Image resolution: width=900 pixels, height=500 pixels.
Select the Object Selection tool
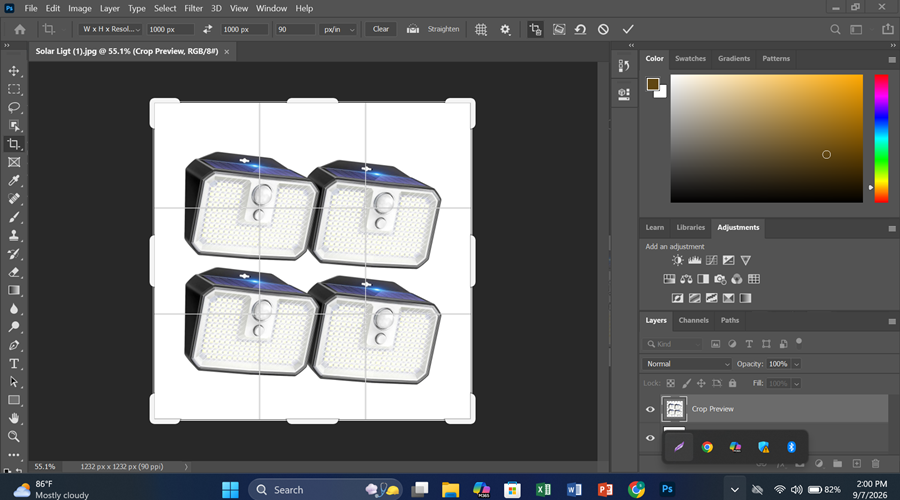tap(14, 126)
